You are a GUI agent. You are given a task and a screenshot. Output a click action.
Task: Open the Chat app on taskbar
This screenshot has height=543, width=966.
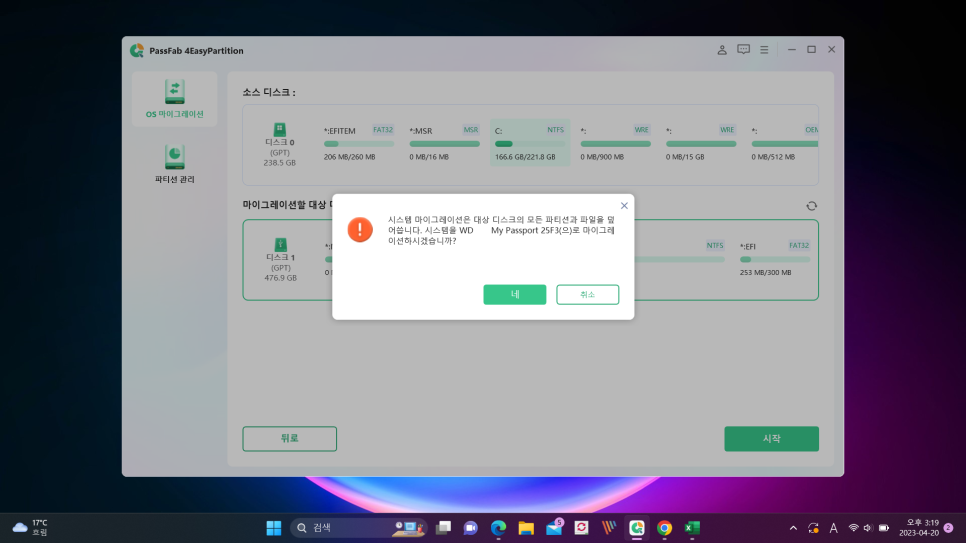[x=471, y=528]
